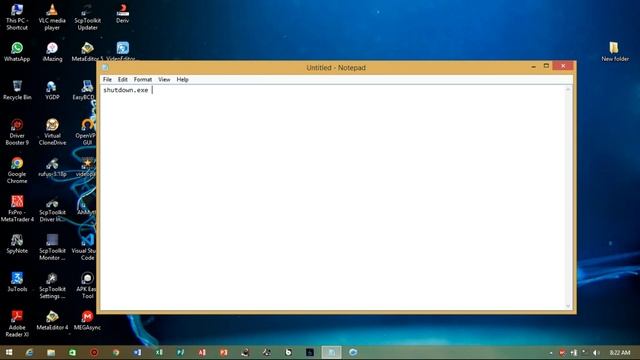Open Access from the taskbar
Viewport: 640px width, 360px height.
pos(202,352)
